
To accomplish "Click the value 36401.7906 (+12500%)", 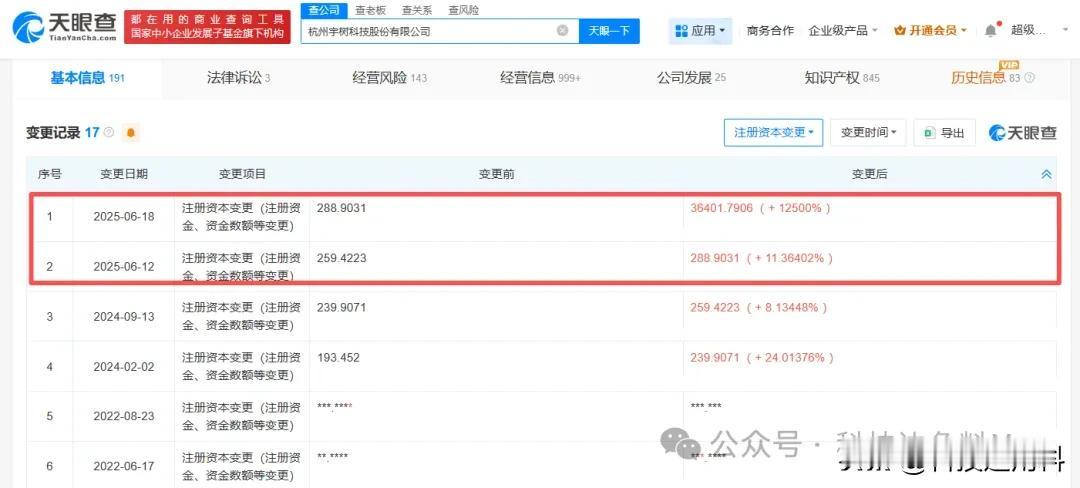I will 760,207.
